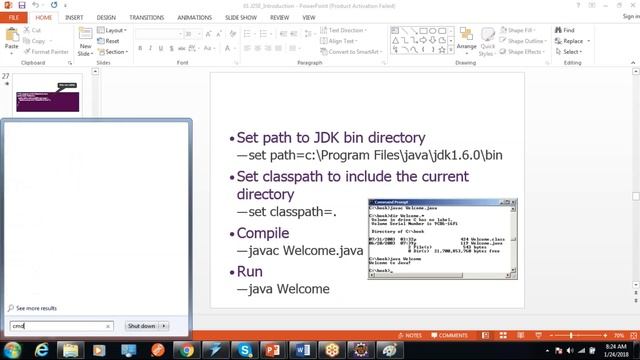
Task: Open Shape Effects options
Action: [x=522, y=52]
